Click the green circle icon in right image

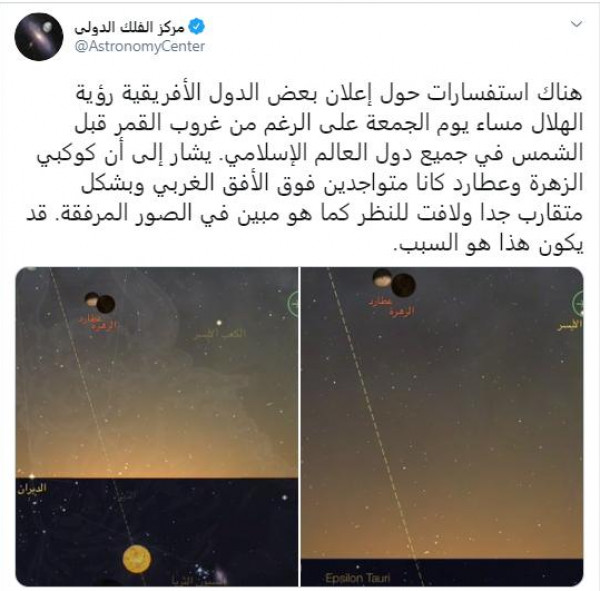coord(578,304)
